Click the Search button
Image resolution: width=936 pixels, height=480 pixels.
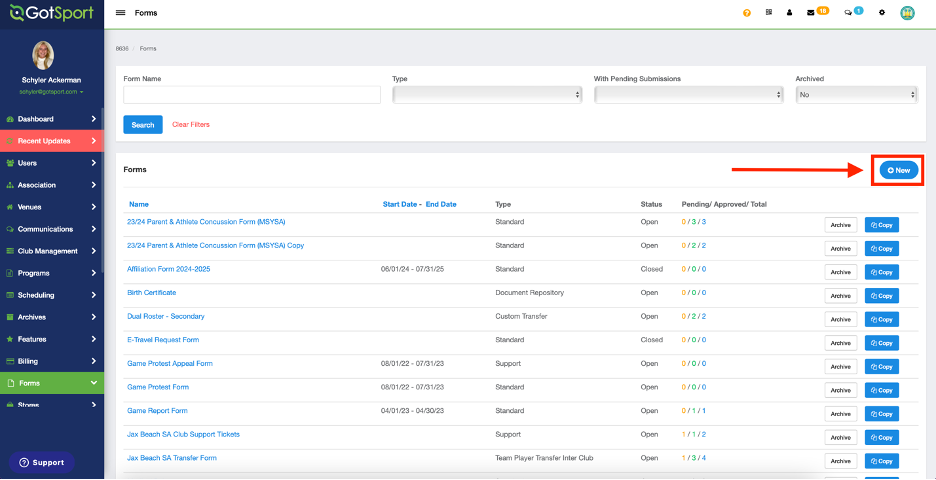click(x=143, y=125)
